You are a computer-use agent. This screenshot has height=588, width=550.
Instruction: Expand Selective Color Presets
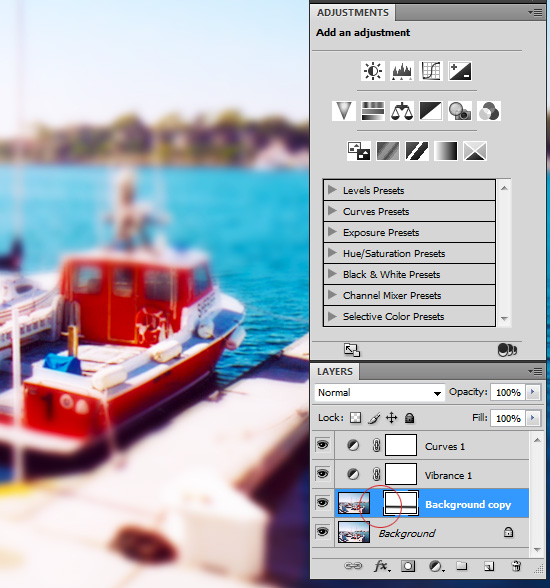pos(331,316)
